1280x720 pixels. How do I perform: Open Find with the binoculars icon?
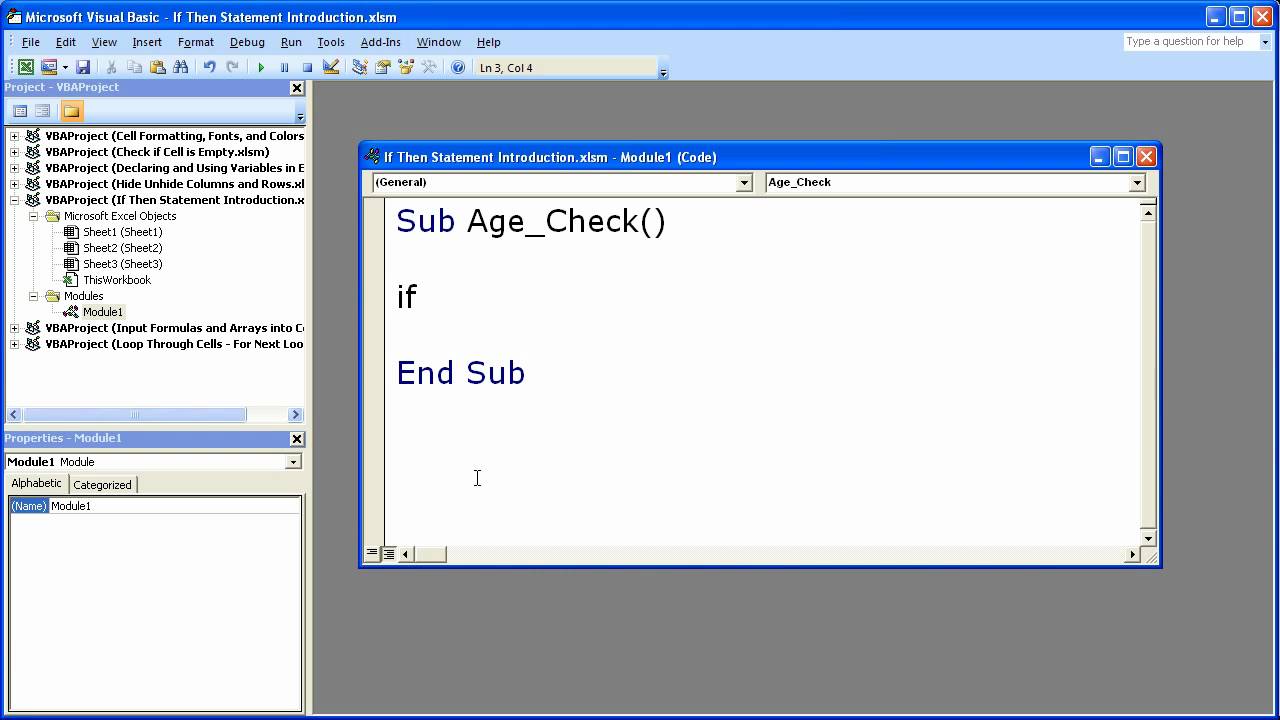tap(180, 67)
